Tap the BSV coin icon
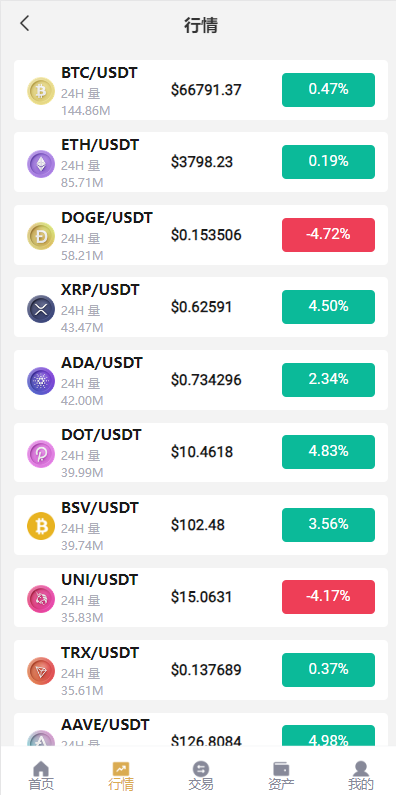396x795 pixels. [41, 526]
